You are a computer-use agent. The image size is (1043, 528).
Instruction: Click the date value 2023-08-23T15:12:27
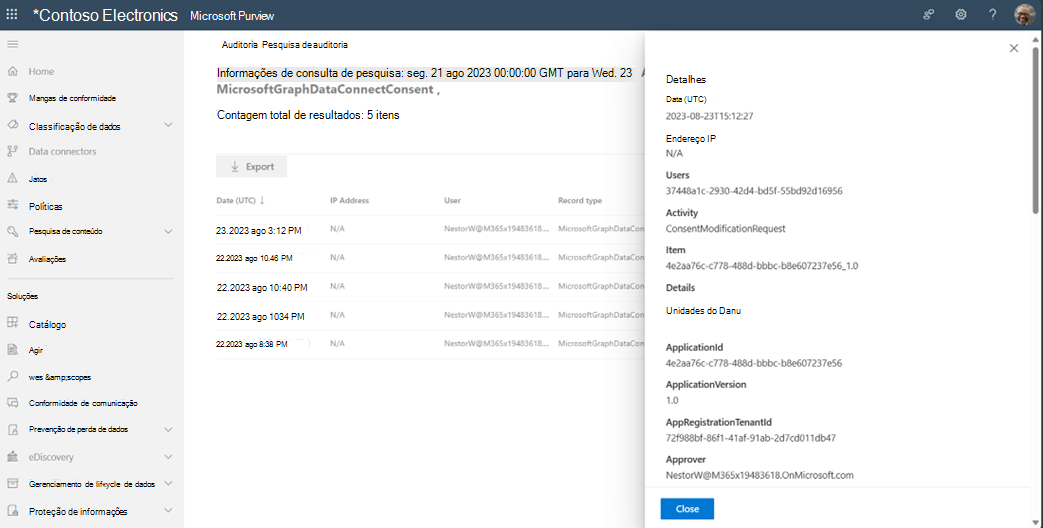point(709,116)
